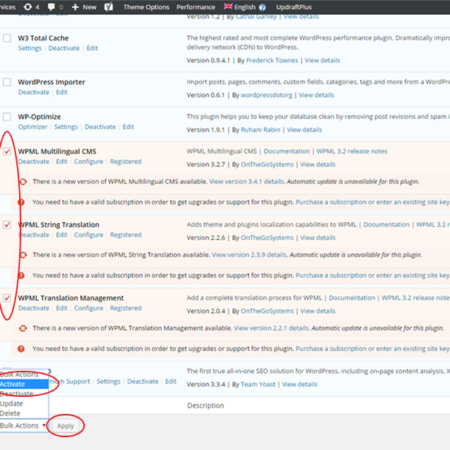The height and width of the screenshot is (450, 450).
Task: Select Update in bulk actions list
Action: [24, 403]
